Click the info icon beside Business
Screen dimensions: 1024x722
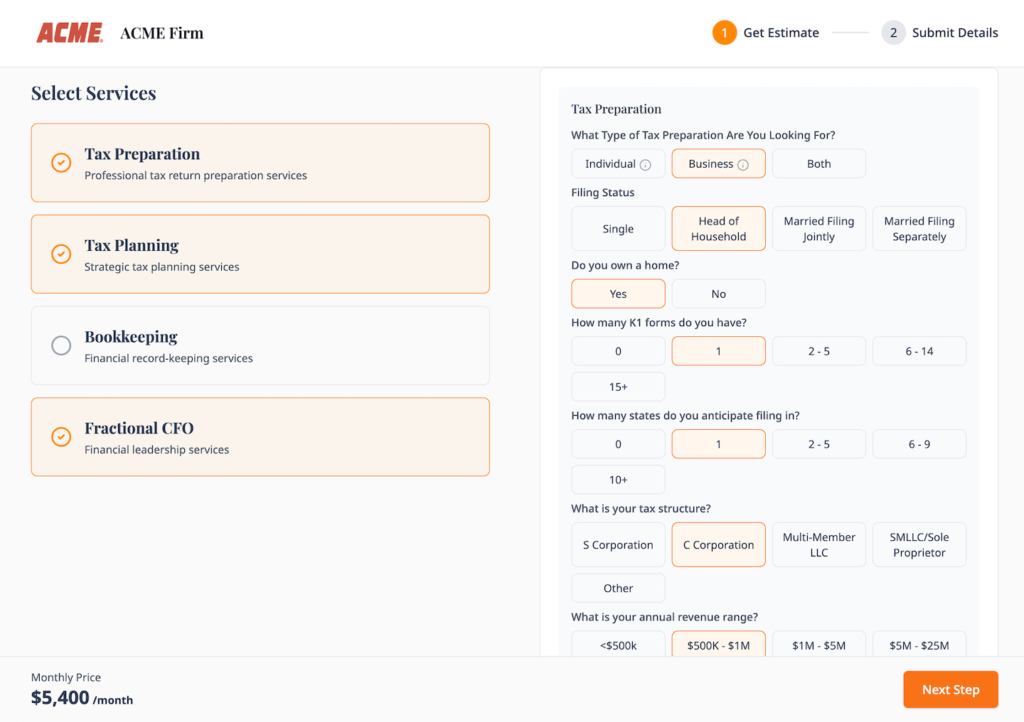(x=743, y=165)
